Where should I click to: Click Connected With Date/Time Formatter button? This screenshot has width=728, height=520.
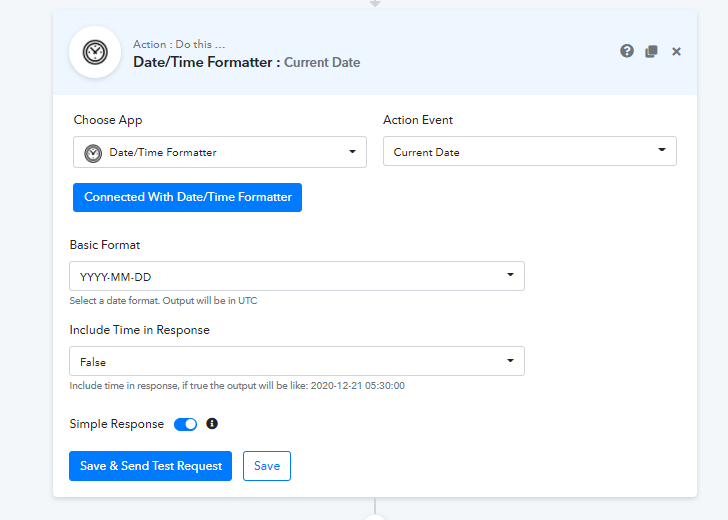tap(188, 197)
